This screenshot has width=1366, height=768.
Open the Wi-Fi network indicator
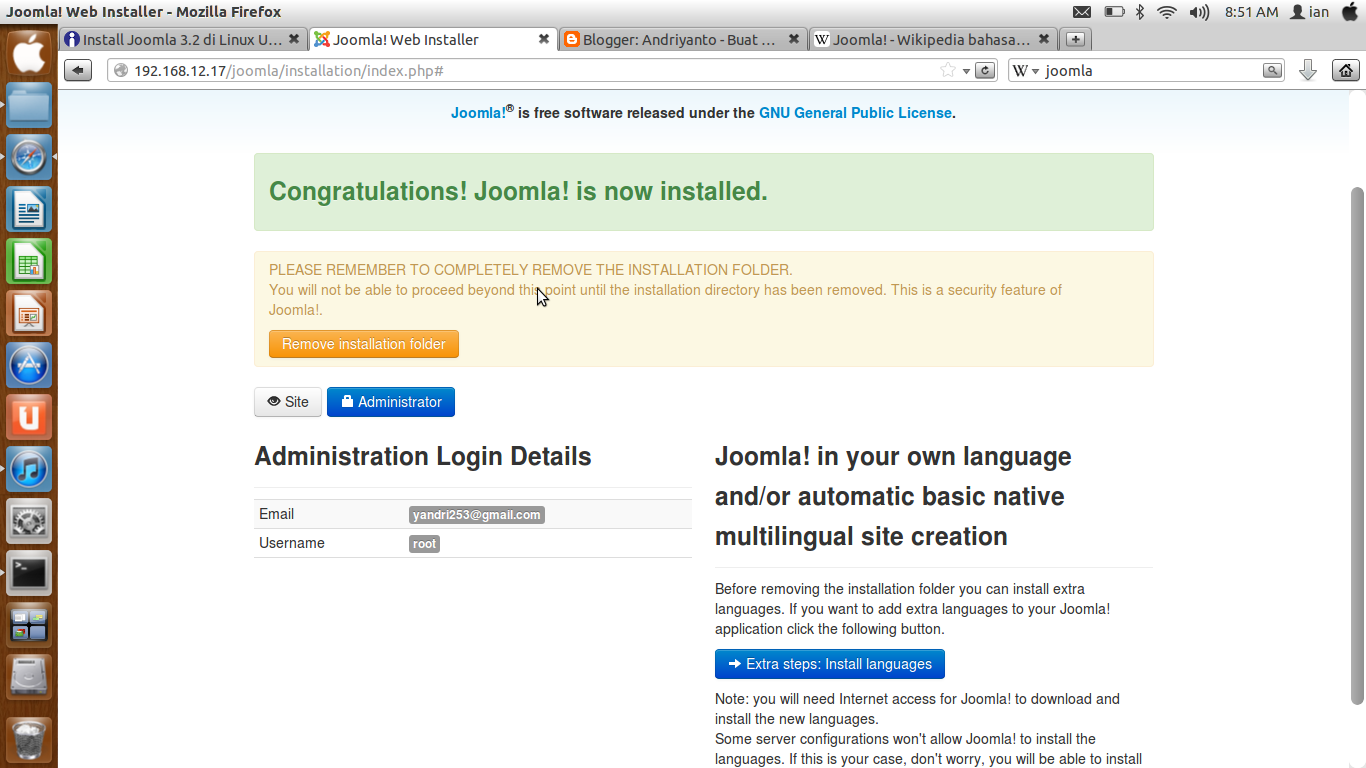point(1167,12)
